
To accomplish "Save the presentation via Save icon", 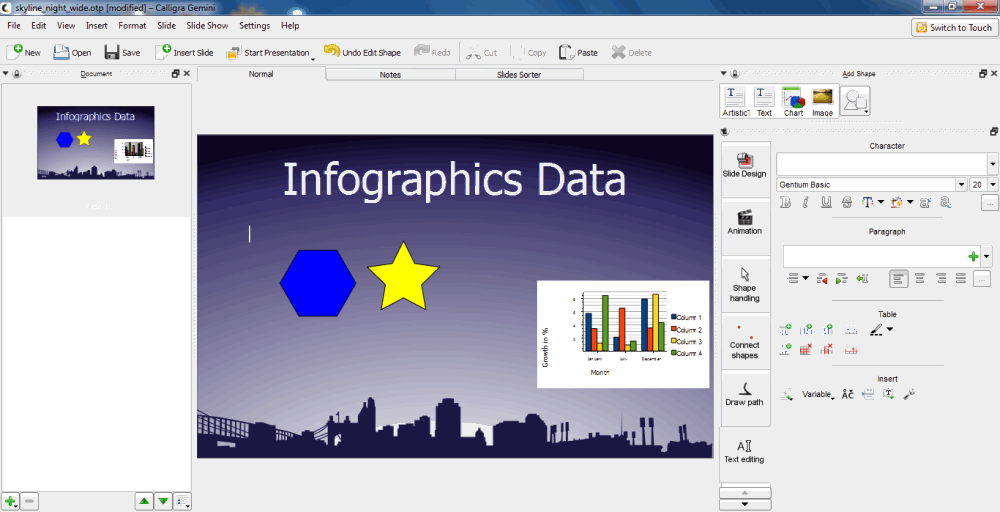I will point(122,52).
